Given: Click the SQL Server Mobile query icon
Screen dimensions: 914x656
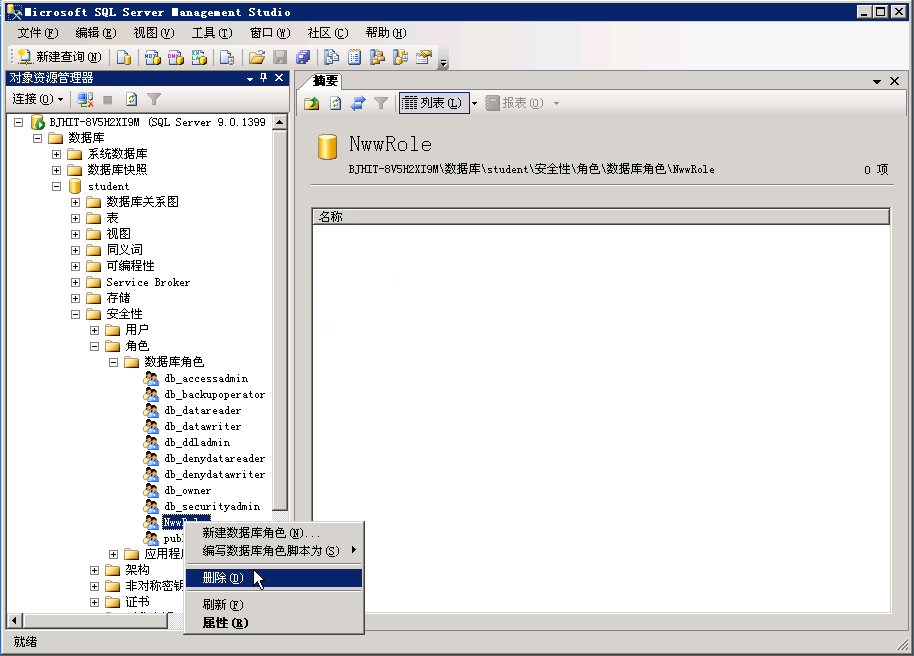Looking at the screenshot, I should coord(227,57).
